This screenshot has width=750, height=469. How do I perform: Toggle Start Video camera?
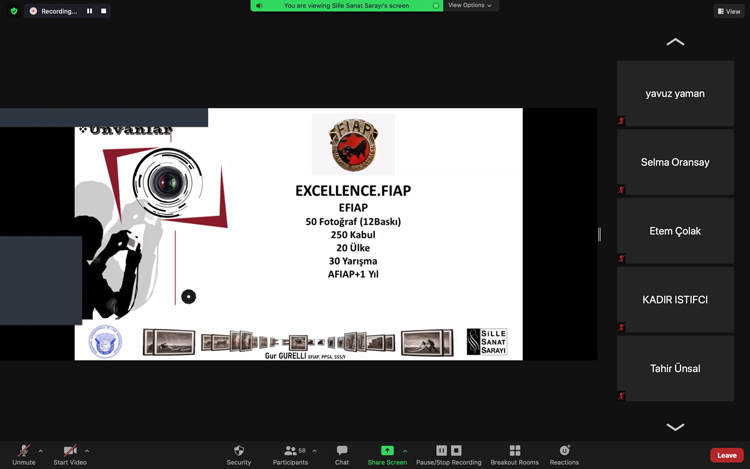pos(69,451)
